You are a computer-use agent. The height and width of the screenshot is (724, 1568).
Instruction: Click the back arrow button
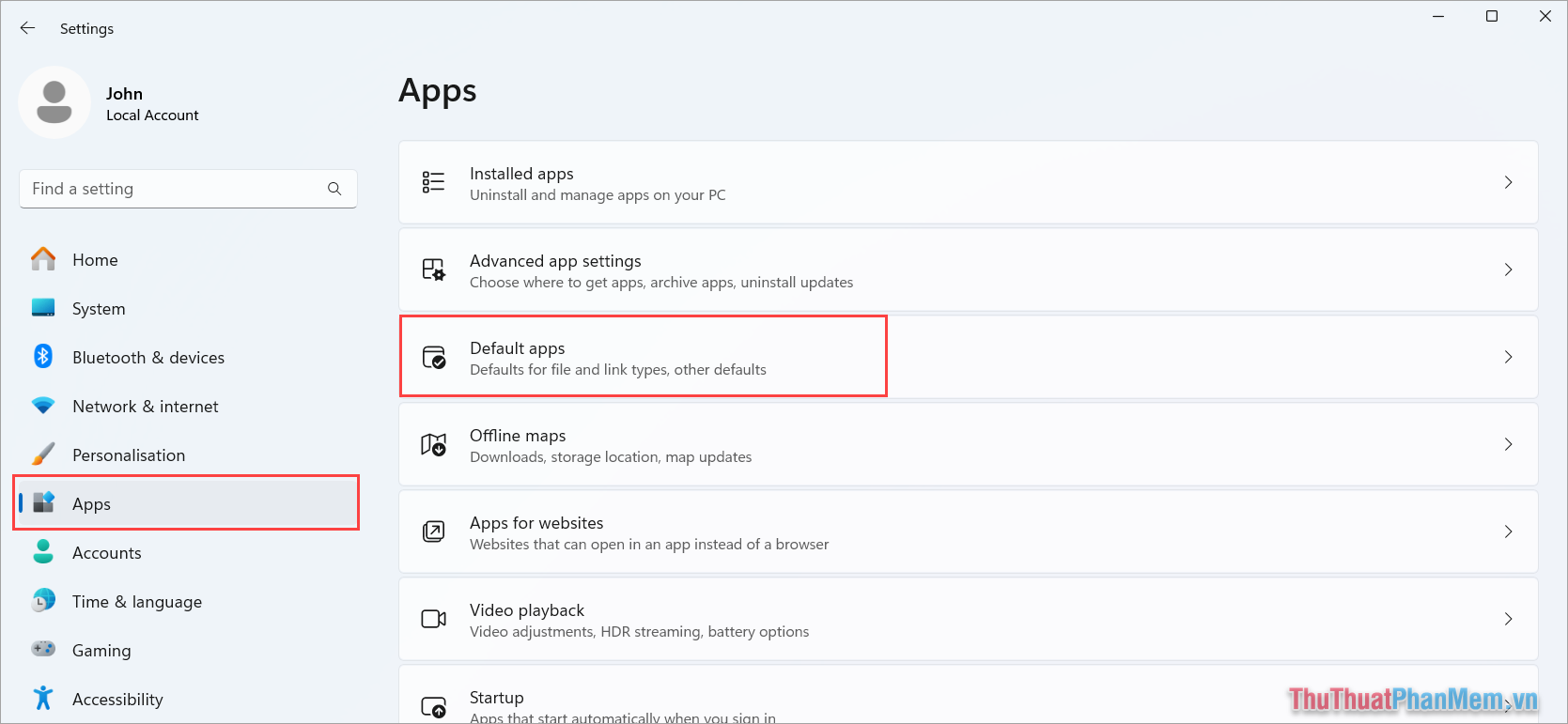27,28
